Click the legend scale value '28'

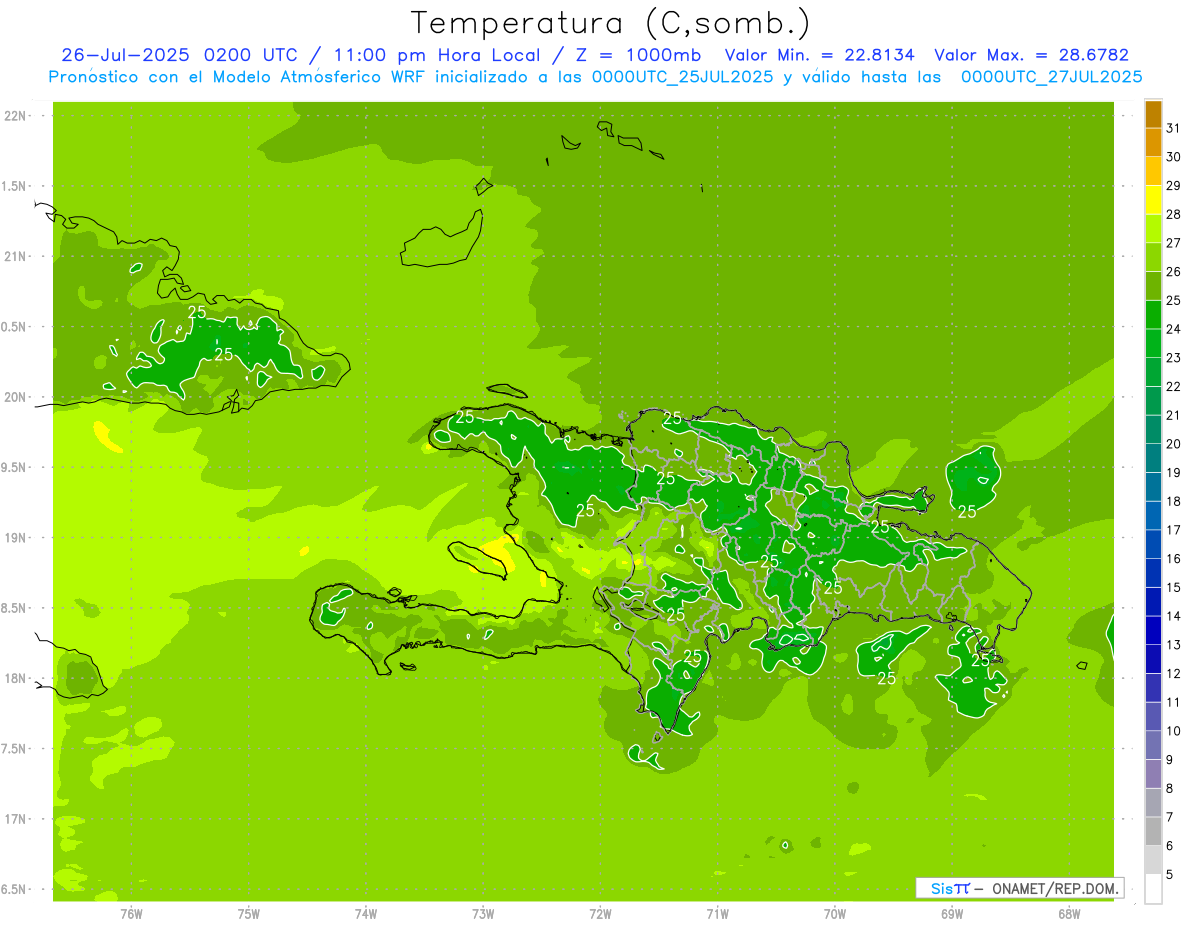tap(1174, 214)
